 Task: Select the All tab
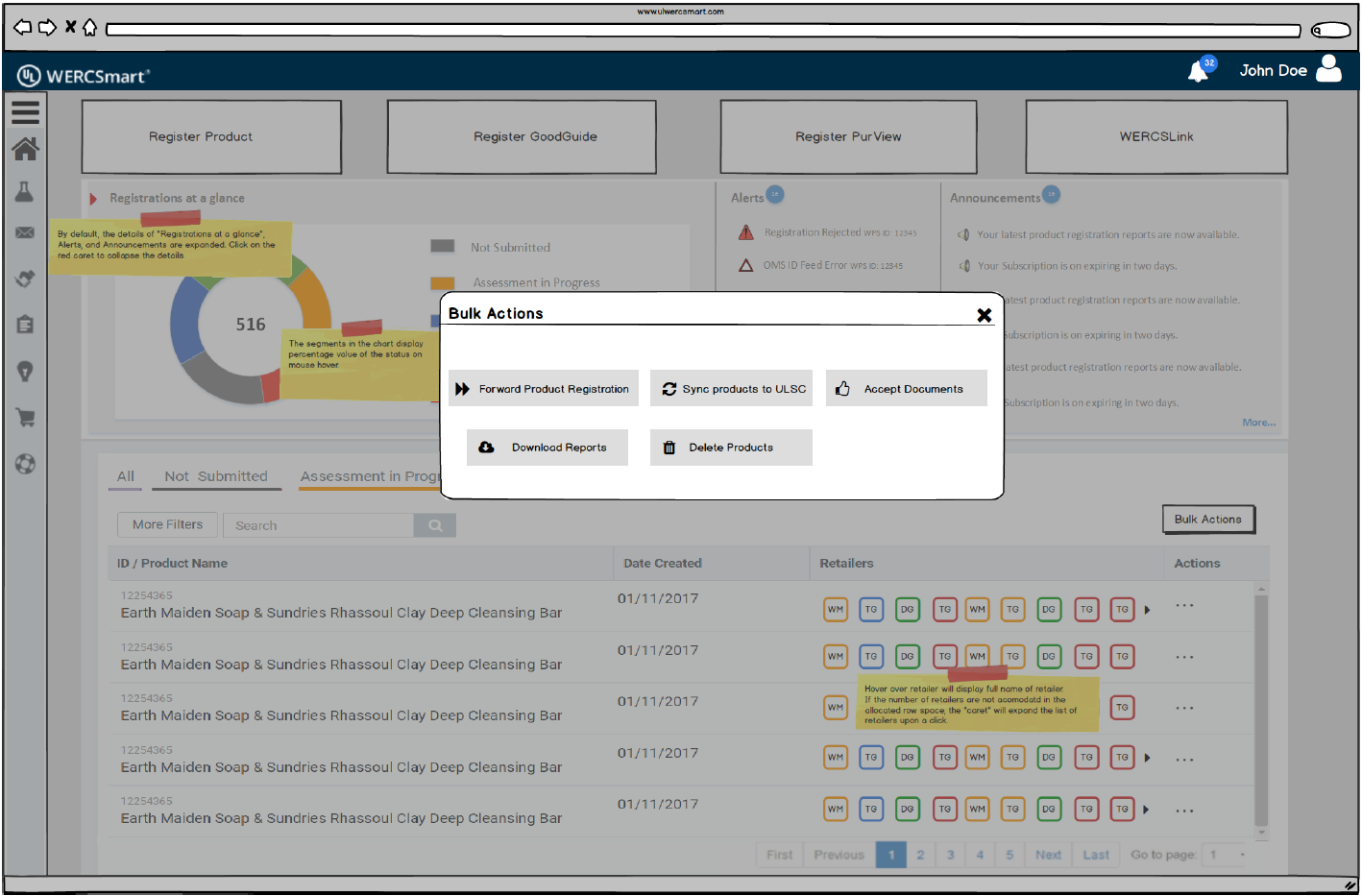pos(126,476)
